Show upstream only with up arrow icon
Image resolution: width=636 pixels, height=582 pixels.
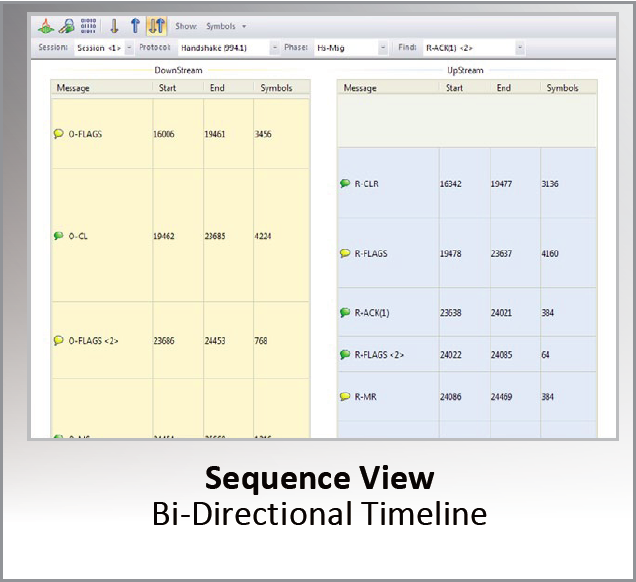coord(135,26)
